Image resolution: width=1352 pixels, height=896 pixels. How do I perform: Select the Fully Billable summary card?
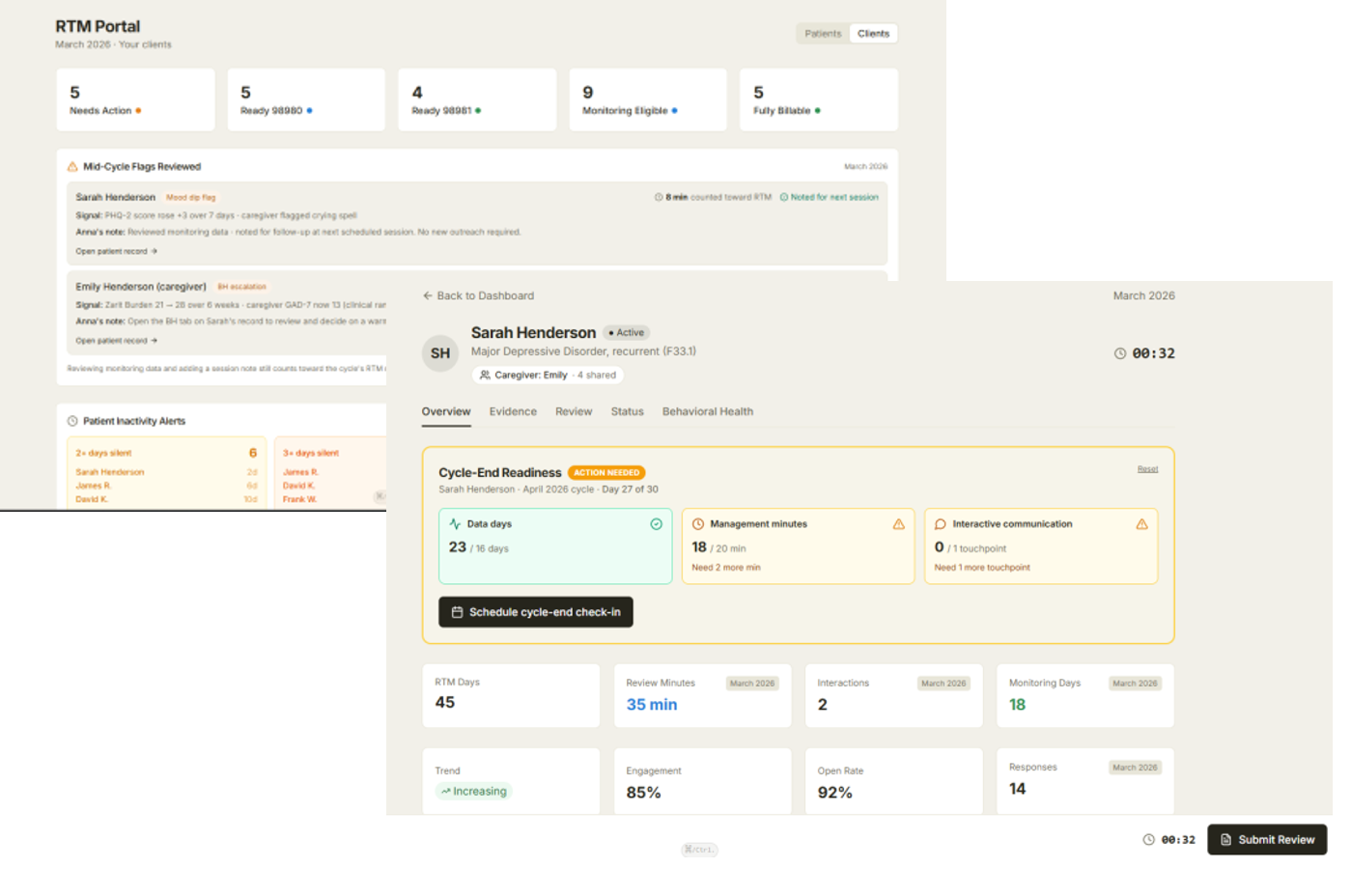819,99
